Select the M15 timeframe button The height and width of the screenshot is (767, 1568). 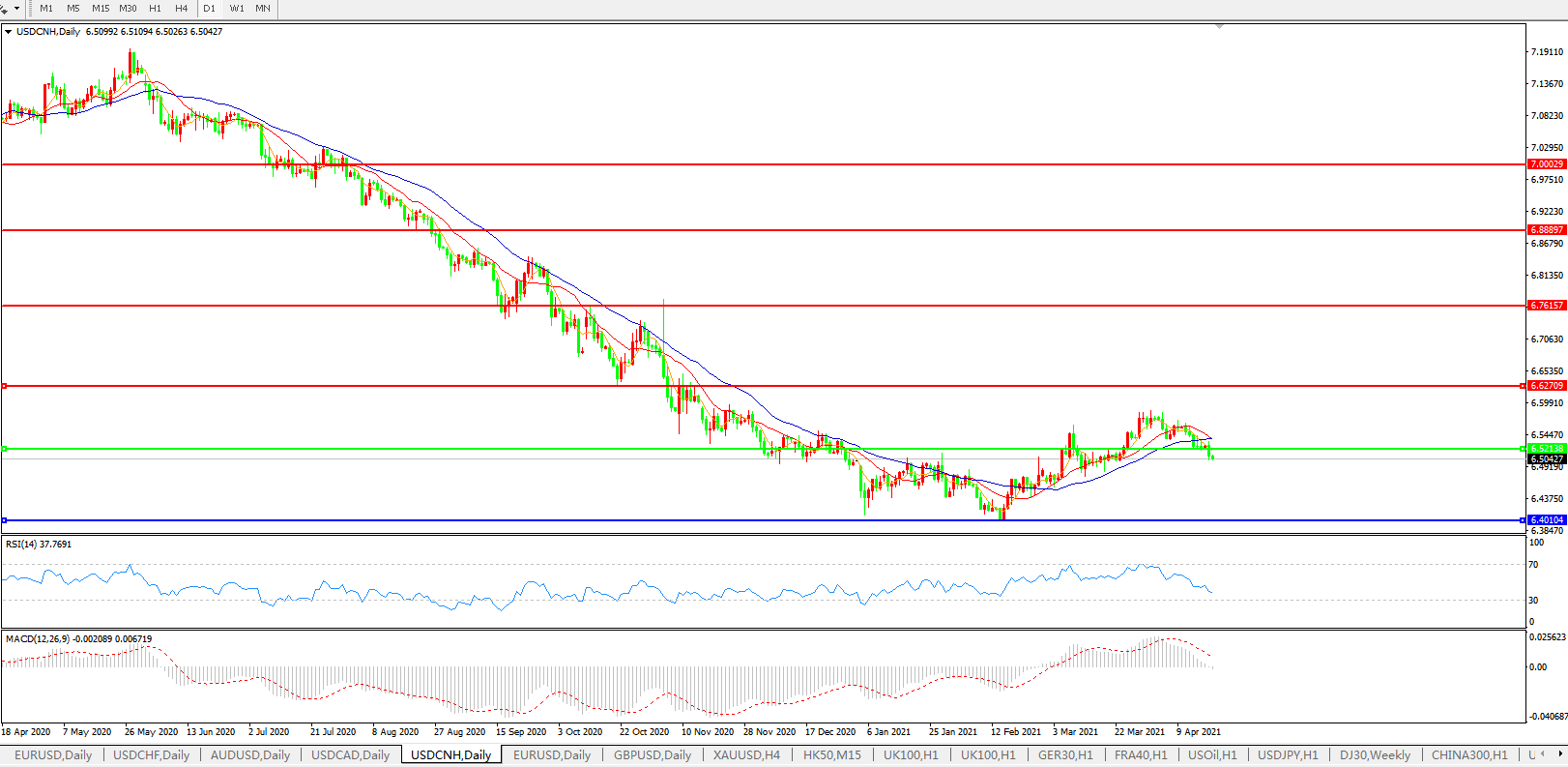tap(101, 9)
